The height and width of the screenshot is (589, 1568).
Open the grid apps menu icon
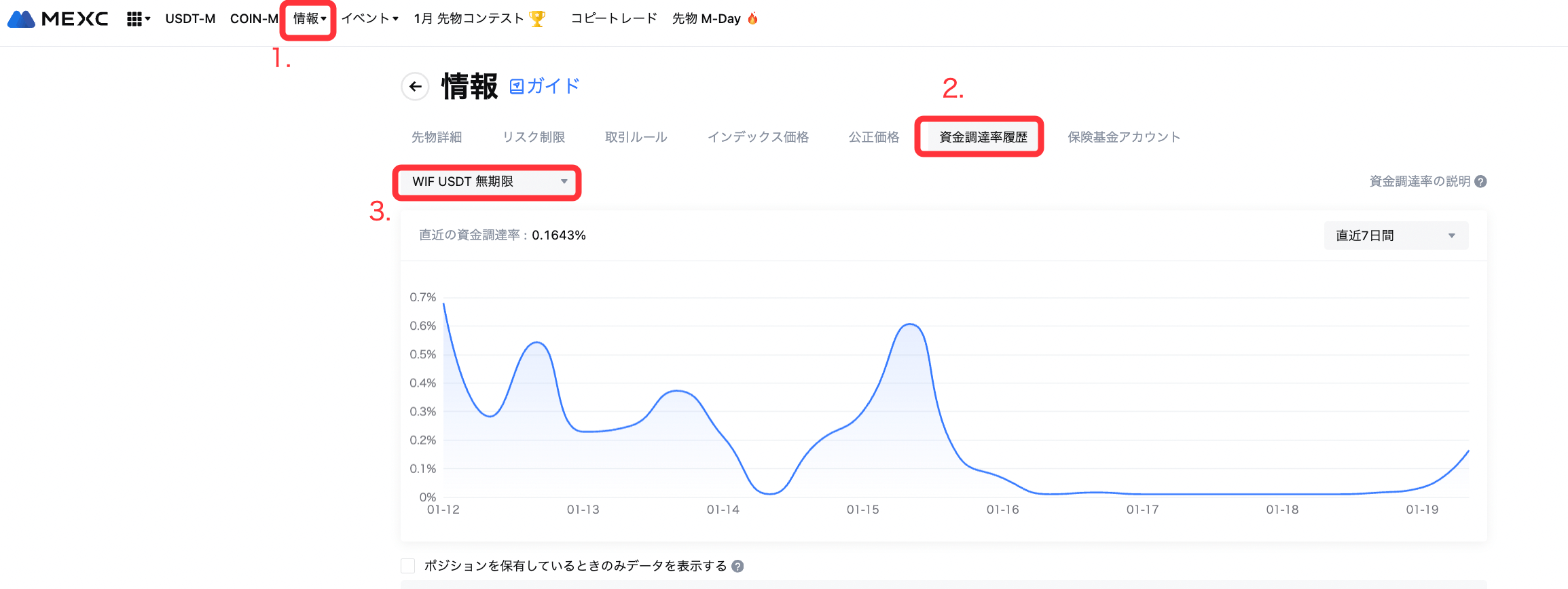click(134, 19)
